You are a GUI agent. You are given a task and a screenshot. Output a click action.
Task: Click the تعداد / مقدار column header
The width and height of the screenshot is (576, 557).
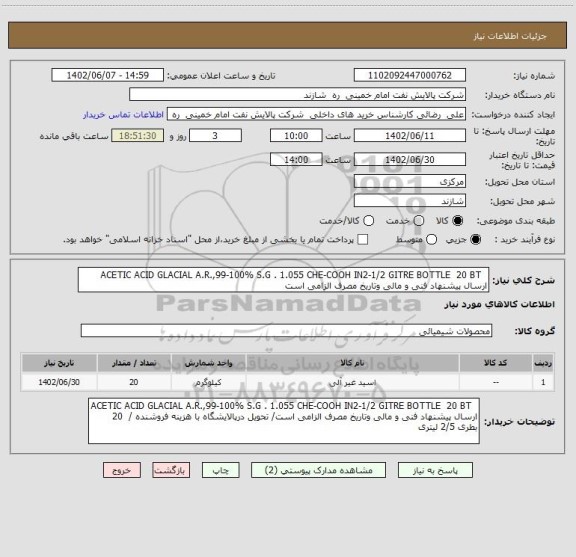coord(134,363)
